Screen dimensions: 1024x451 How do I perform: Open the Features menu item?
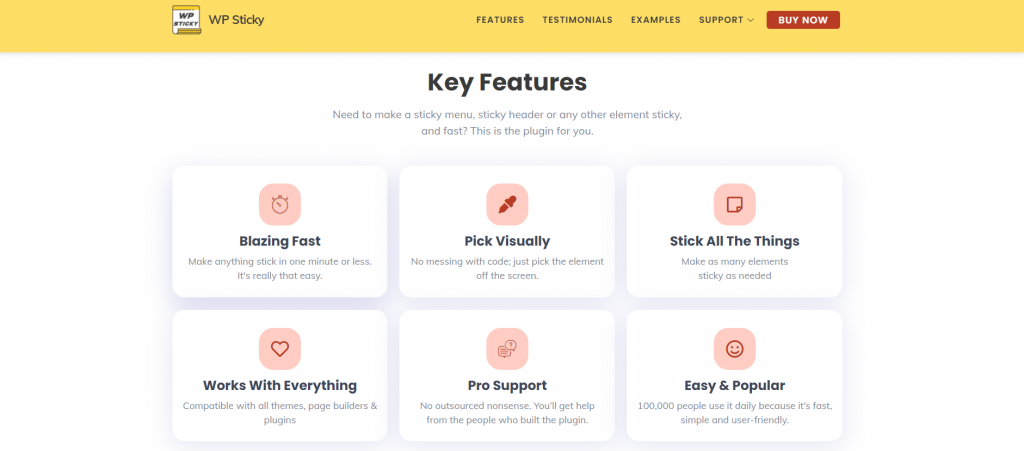tap(500, 20)
